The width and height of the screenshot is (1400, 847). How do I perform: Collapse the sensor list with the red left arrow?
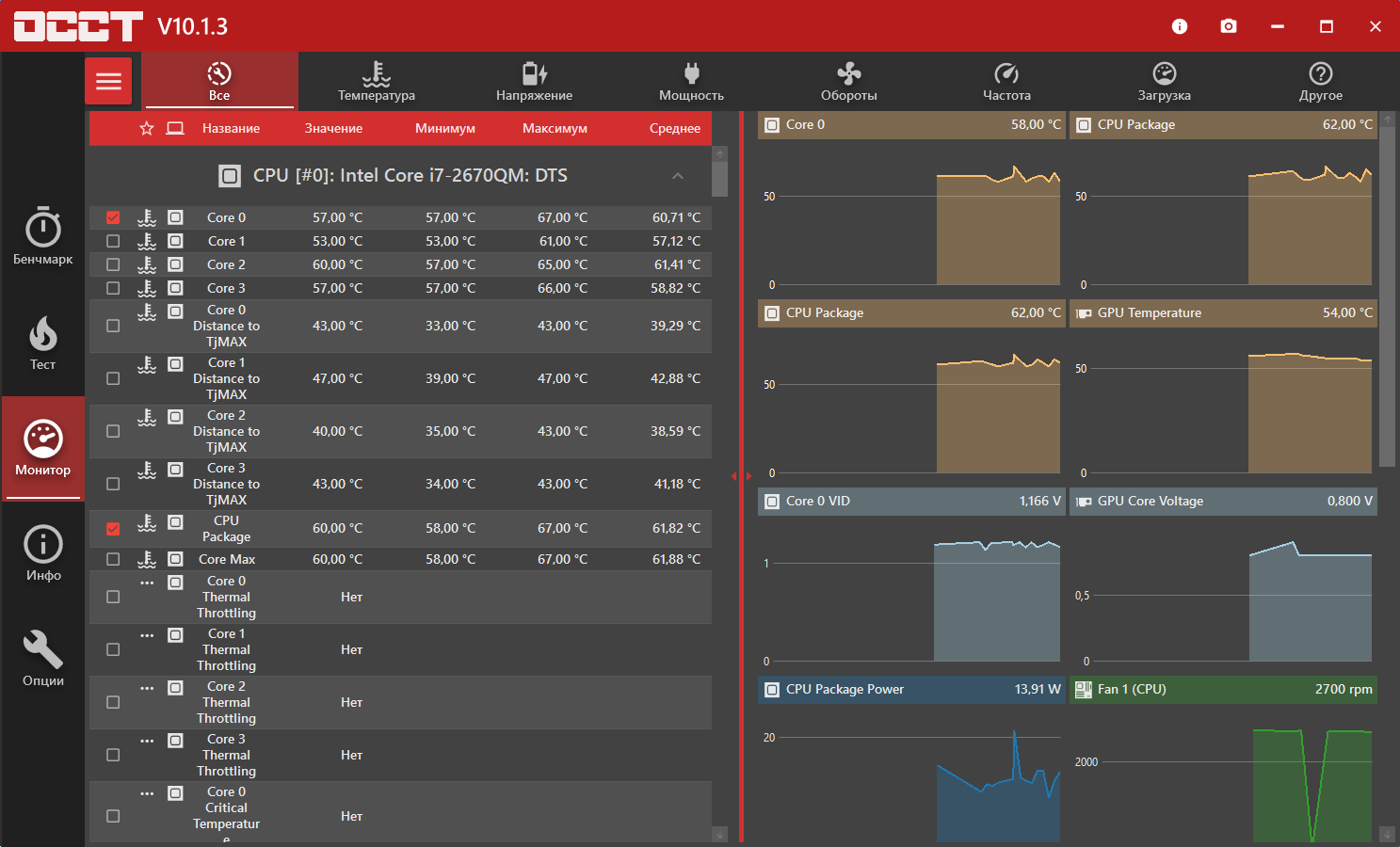733,476
